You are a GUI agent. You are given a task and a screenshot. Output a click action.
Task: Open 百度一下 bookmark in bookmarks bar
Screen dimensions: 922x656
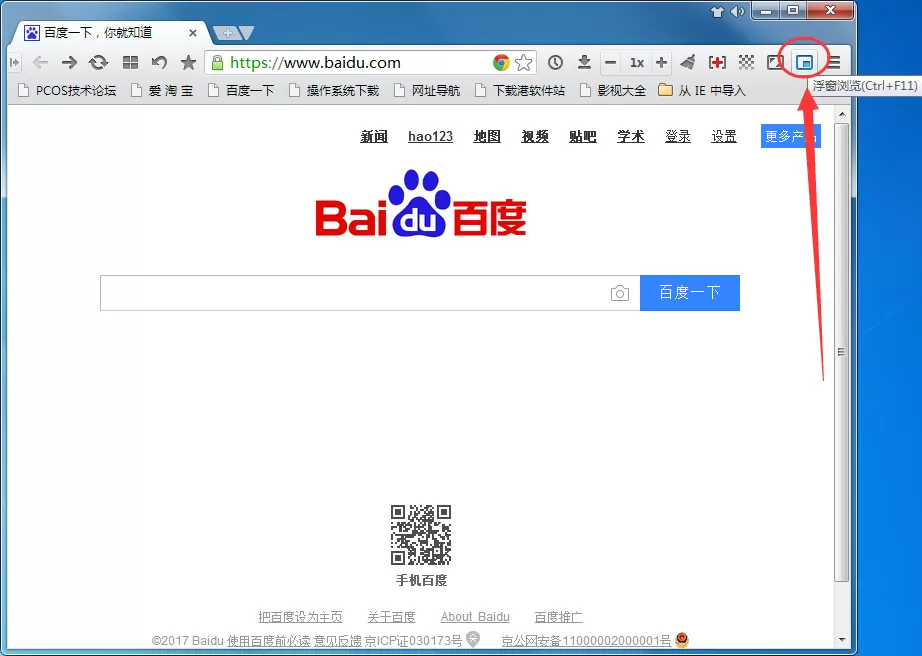tap(241, 91)
